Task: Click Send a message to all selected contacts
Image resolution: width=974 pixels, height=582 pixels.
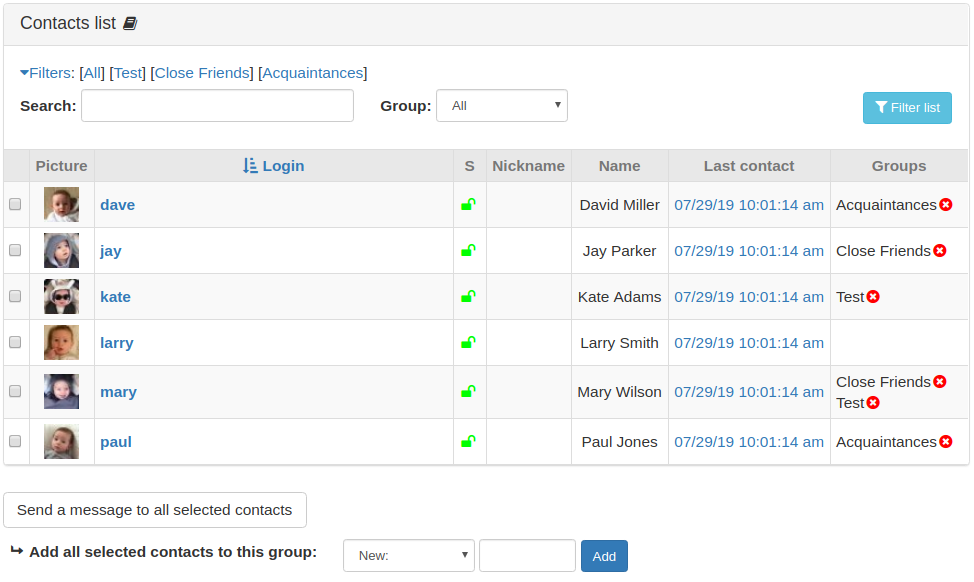Action: coord(155,510)
